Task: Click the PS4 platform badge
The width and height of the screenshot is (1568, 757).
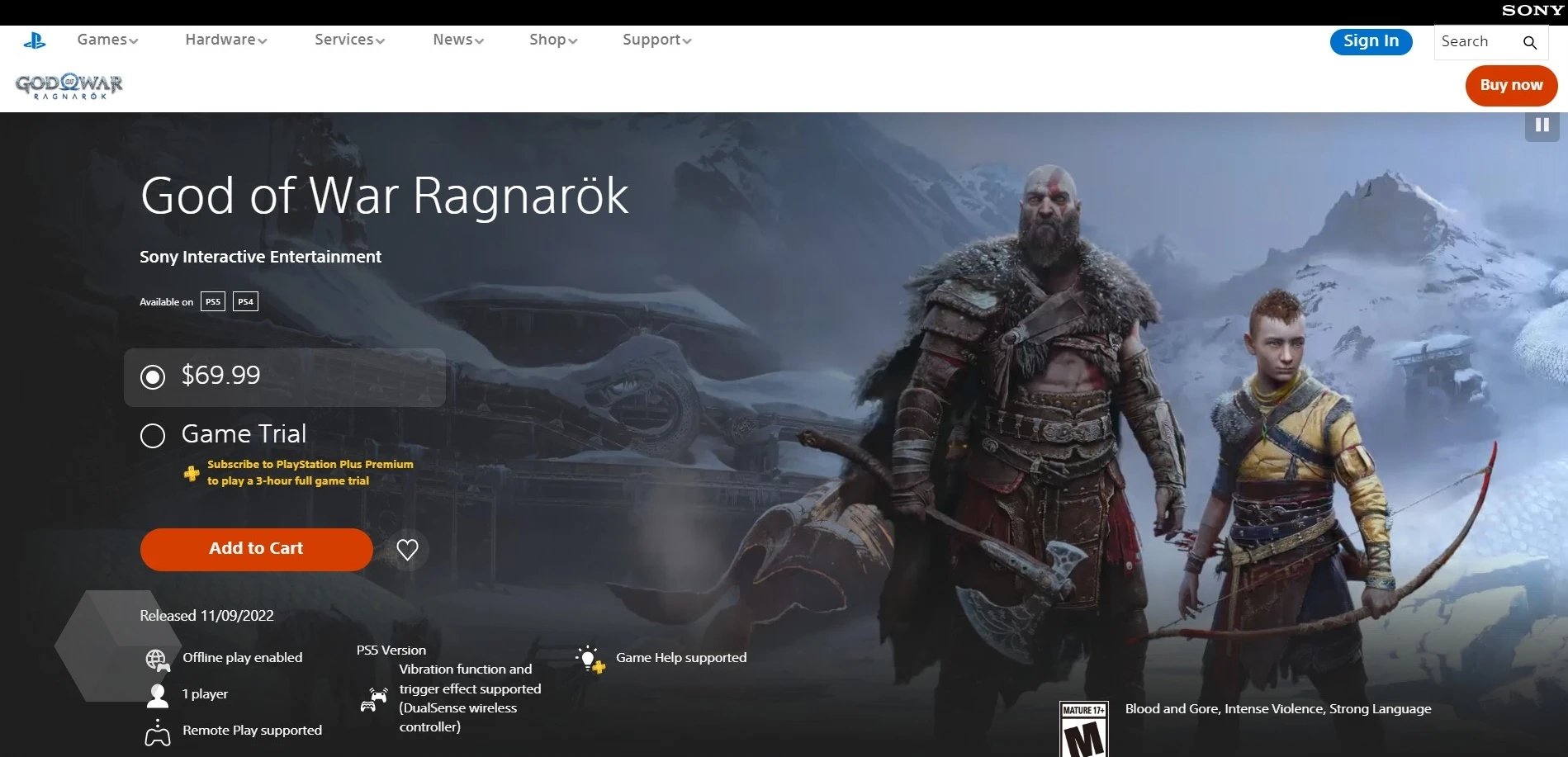Action: tap(245, 301)
